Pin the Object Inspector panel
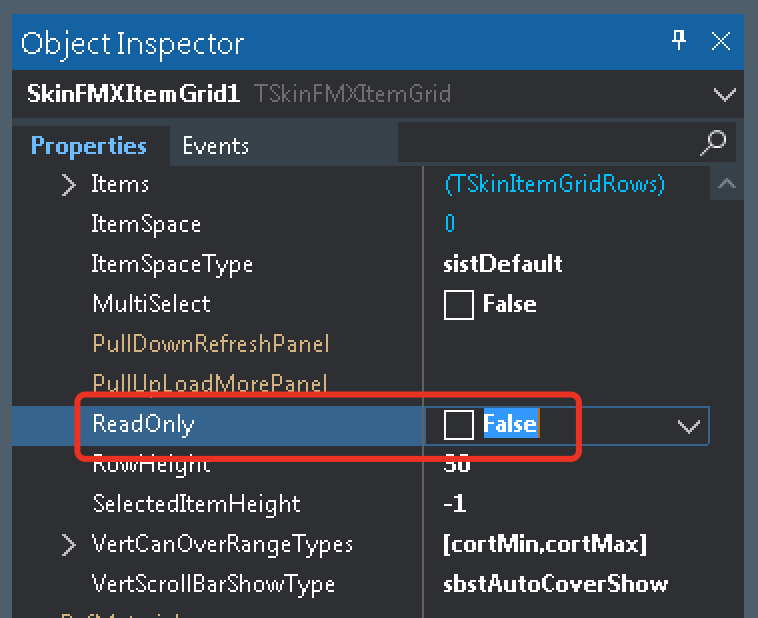Image resolution: width=758 pixels, height=618 pixels. tap(679, 41)
